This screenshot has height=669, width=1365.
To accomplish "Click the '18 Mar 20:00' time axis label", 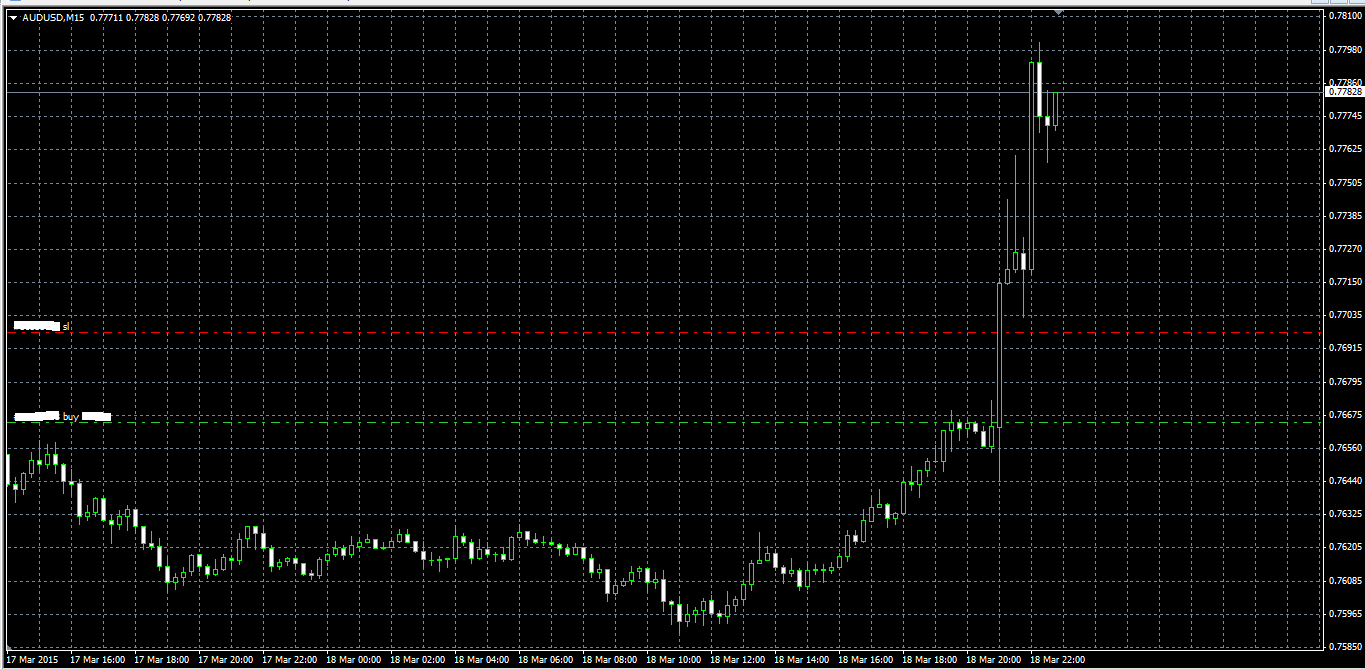I will (994, 660).
